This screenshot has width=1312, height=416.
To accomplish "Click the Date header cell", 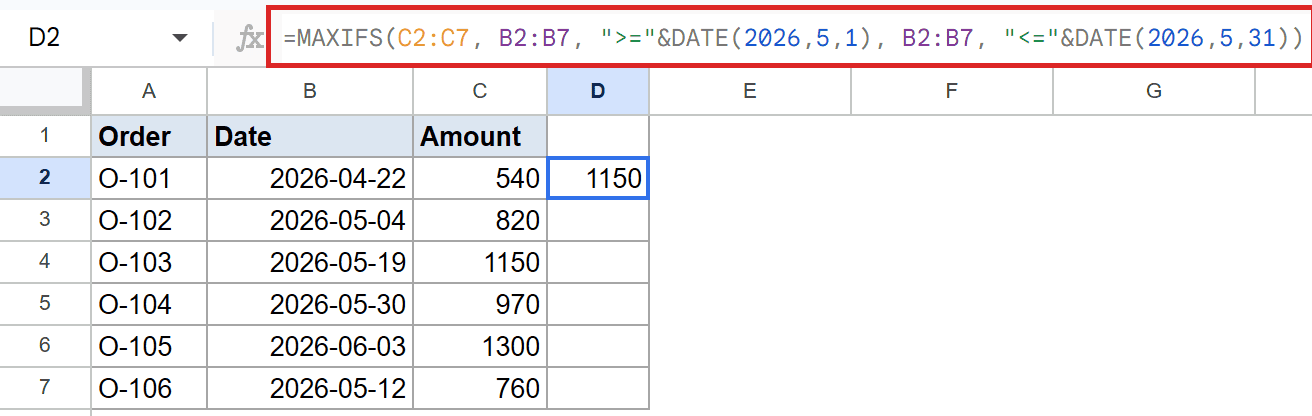I will click(x=310, y=136).
